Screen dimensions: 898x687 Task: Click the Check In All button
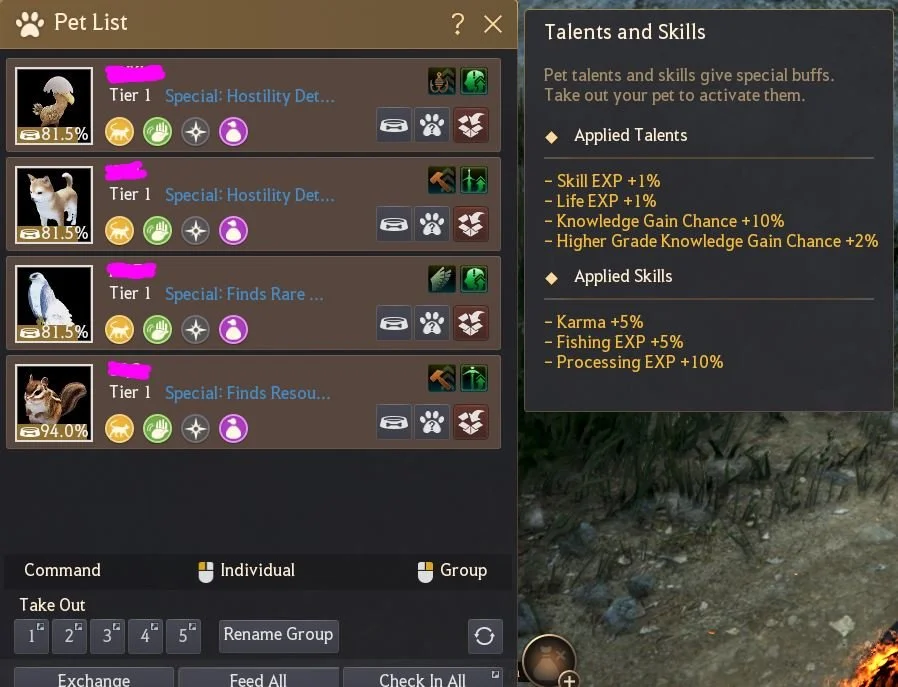(x=423, y=677)
